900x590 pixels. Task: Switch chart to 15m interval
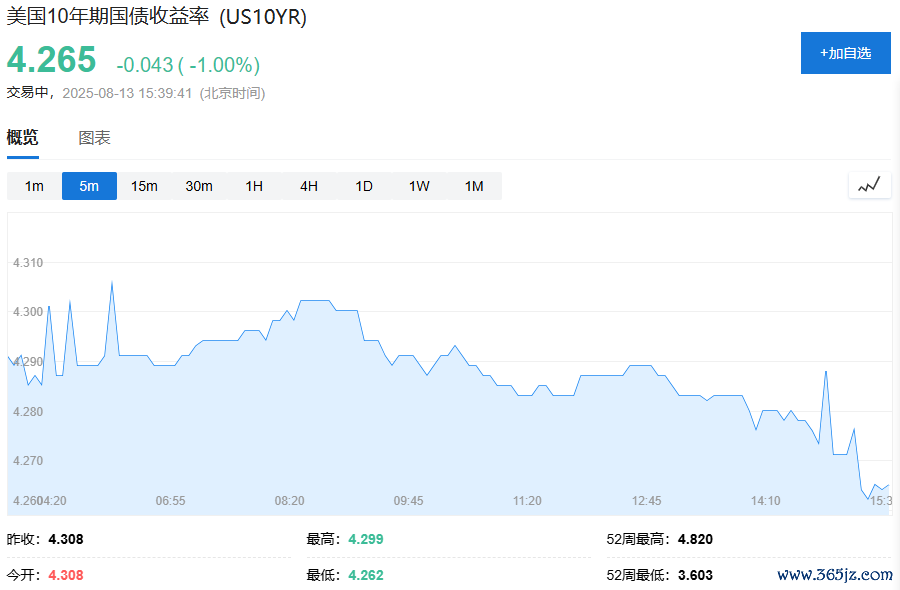144,186
